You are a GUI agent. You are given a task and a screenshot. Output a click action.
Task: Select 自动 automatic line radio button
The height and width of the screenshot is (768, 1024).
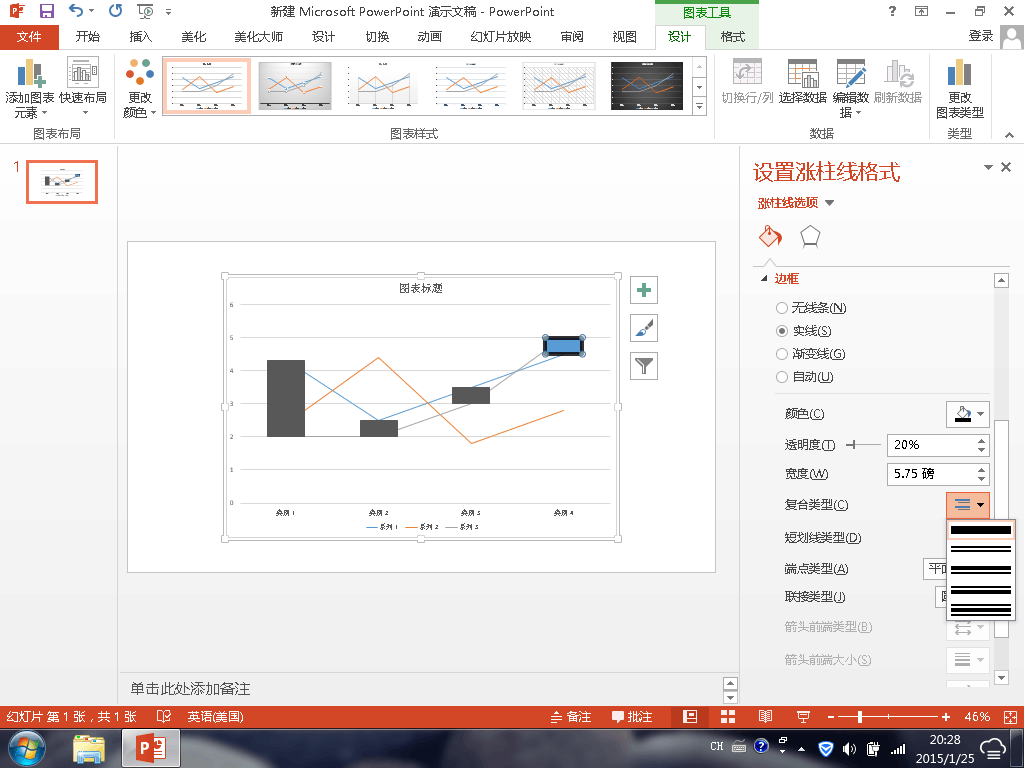[781, 377]
